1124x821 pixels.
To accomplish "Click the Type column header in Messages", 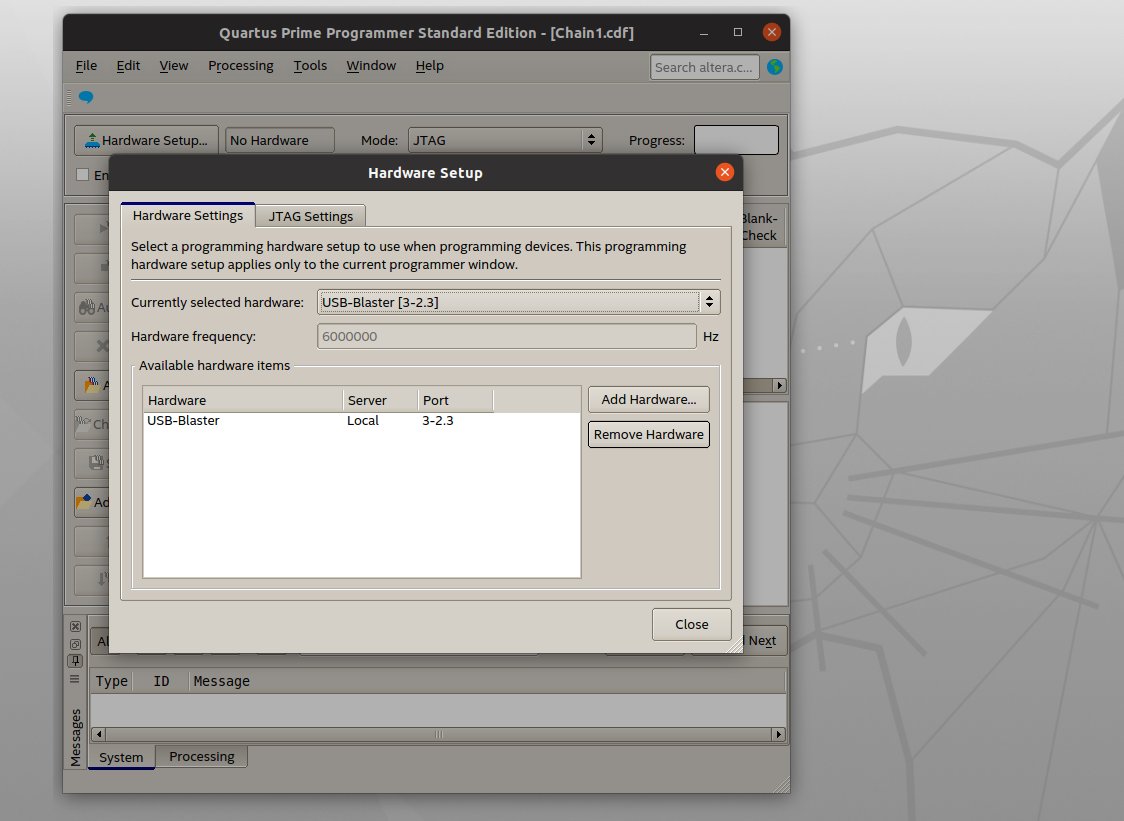I will 112,681.
